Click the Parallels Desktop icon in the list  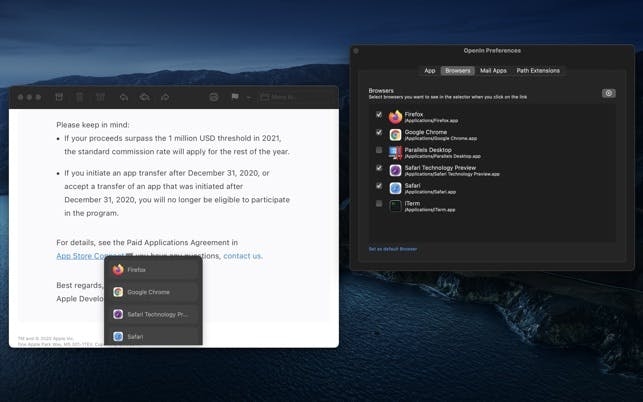tap(395, 153)
